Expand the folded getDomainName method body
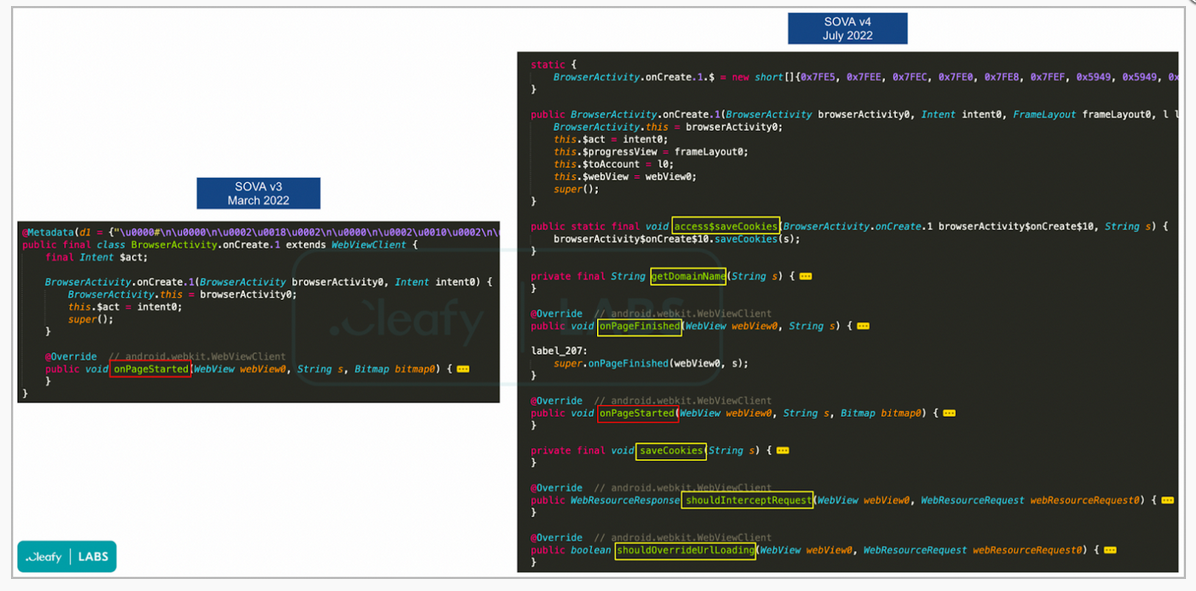This screenshot has height=591, width=1196. 805,276
